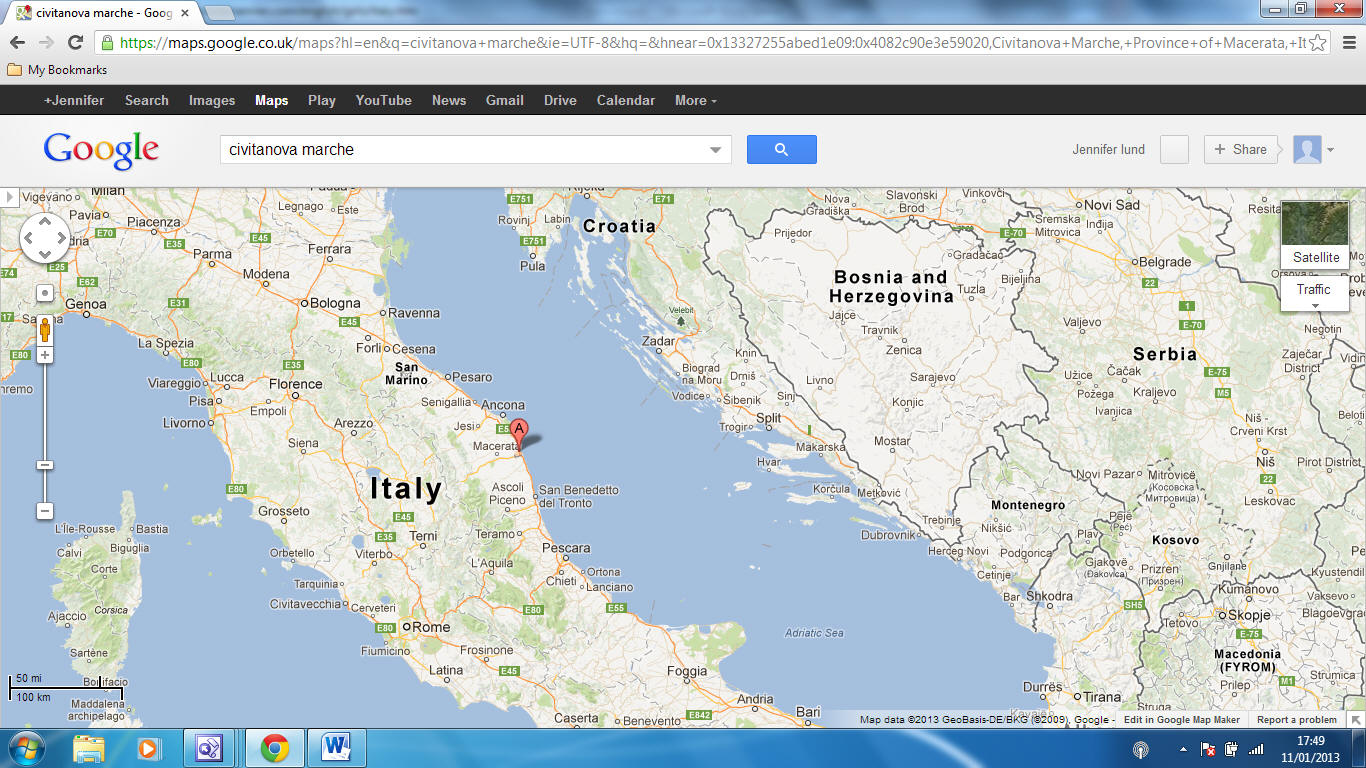1366x768 pixels.
Task: Click the browser address bar URL
Action: click(710, 43)
